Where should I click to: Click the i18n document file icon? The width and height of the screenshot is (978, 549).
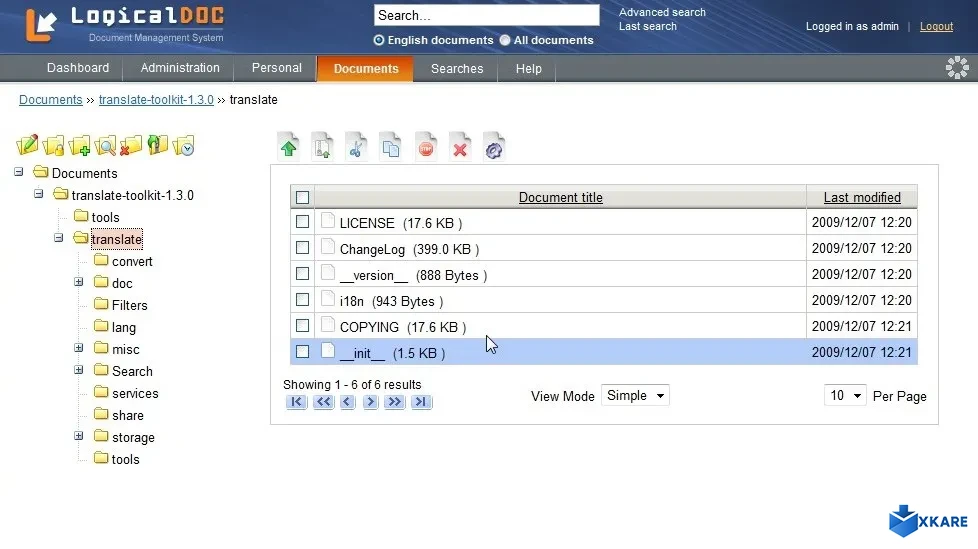point(328,299)
